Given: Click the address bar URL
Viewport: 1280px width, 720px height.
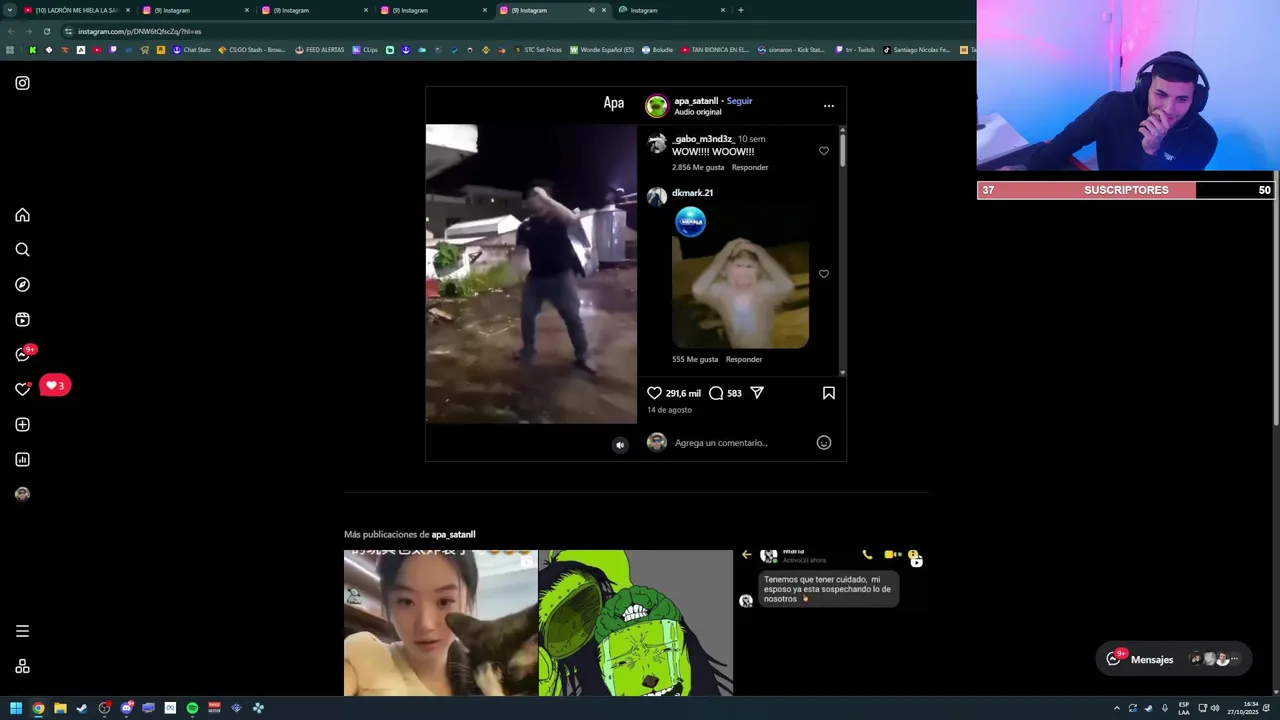Looking at the screenshot, I should coord(140,31).
